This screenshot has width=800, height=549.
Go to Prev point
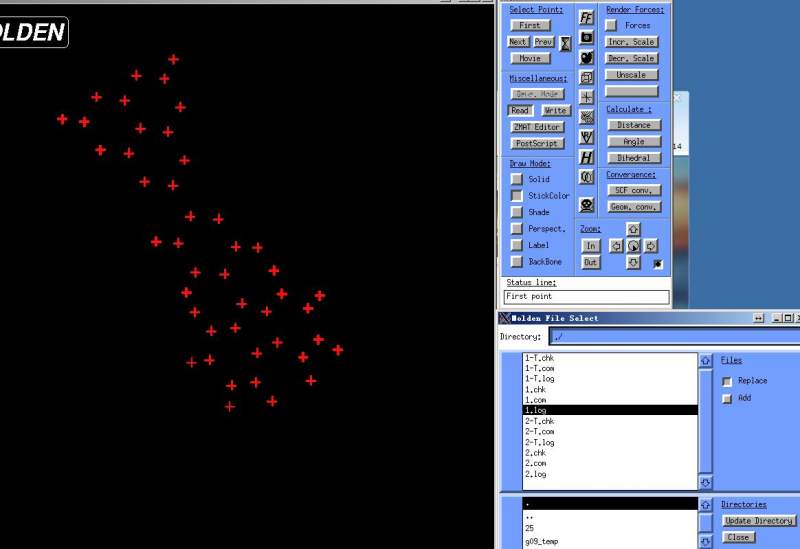tap(544, 42)
